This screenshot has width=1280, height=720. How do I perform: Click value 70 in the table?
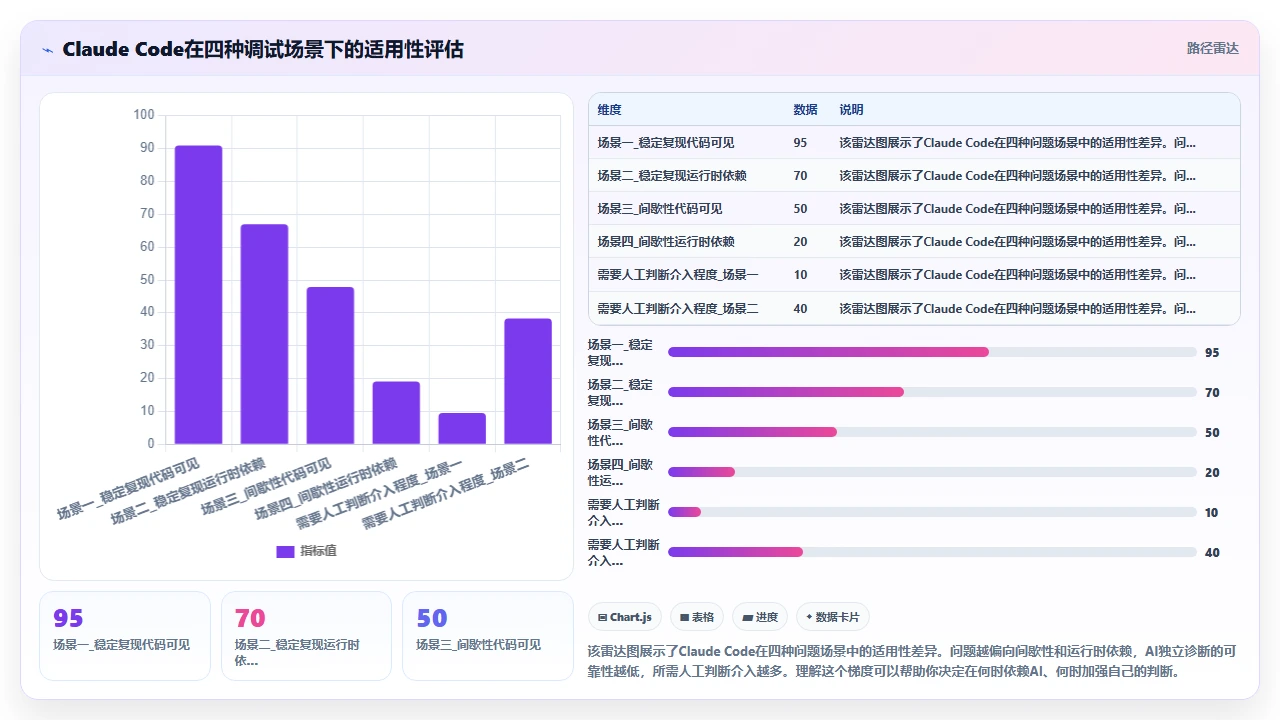[800, 176]
